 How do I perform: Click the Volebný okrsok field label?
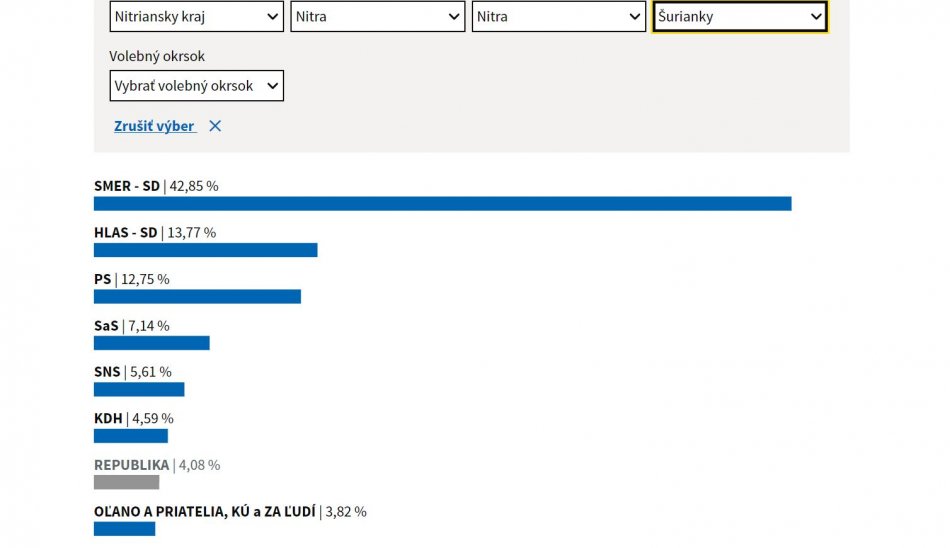(157, 57)
